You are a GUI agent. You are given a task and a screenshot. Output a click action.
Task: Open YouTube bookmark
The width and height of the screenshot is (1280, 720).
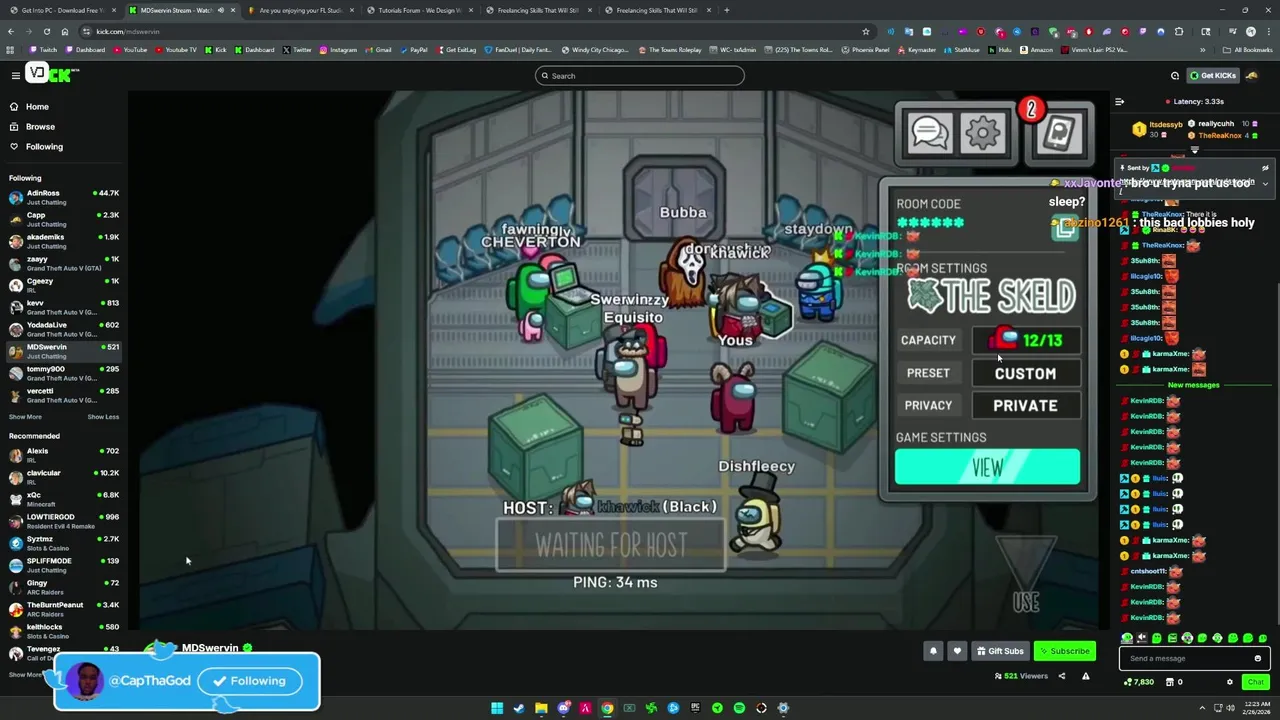point(130,49)
